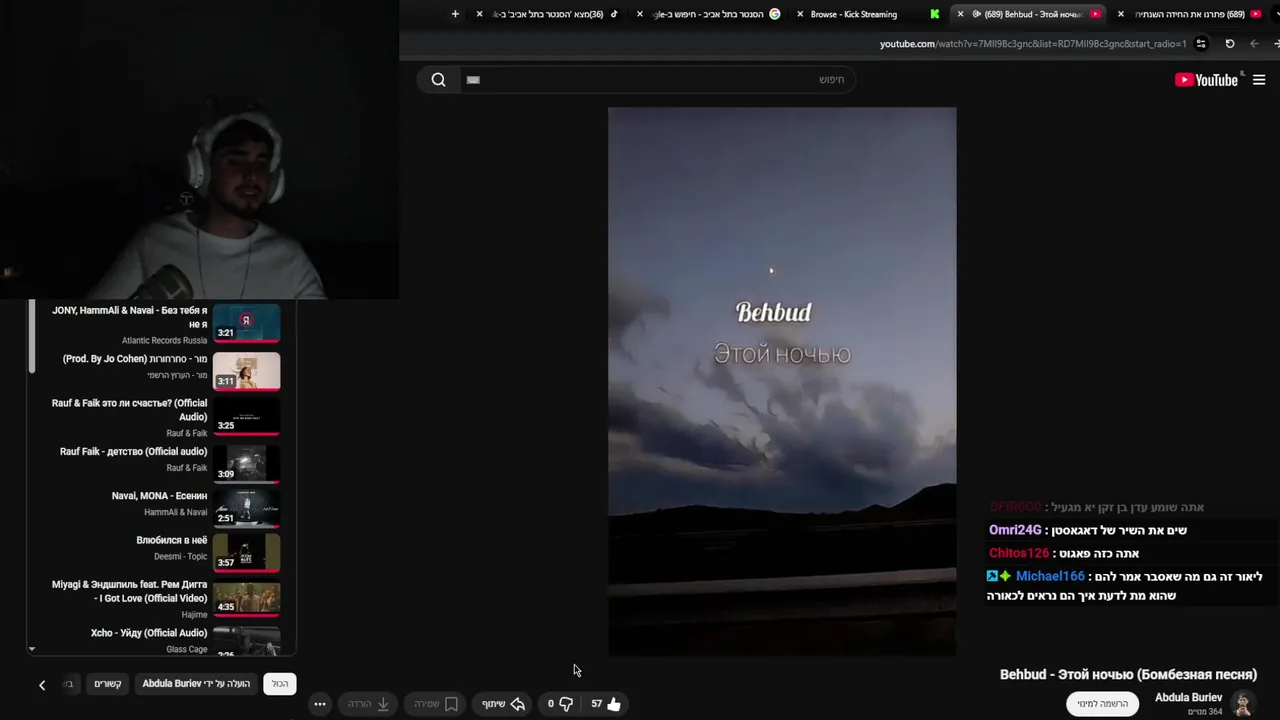Viewport: 1280px width, 720px height.
Task: Click the playlist panel scrollbar thumb
Action: pos(32,337)
